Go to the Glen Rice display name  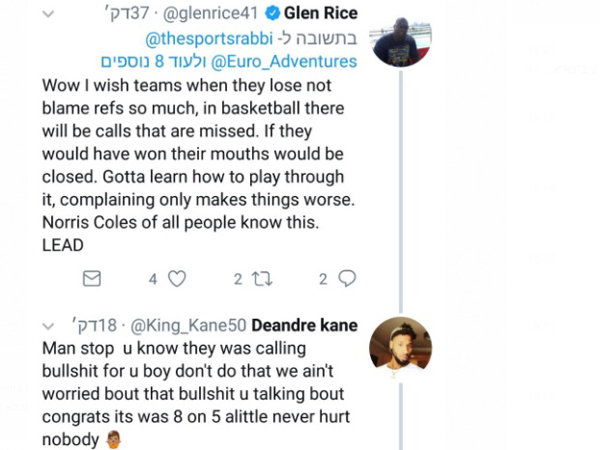[x=318, y=15]
